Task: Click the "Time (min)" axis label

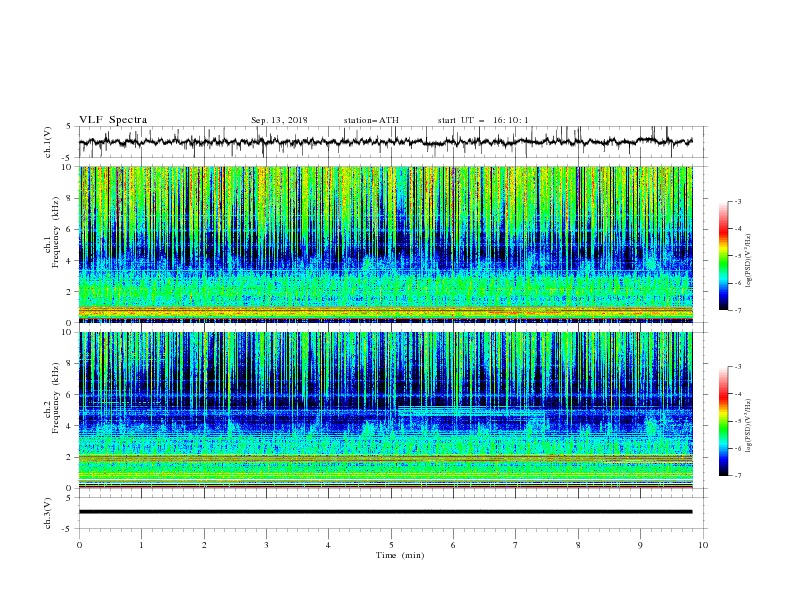Action: 400,555
